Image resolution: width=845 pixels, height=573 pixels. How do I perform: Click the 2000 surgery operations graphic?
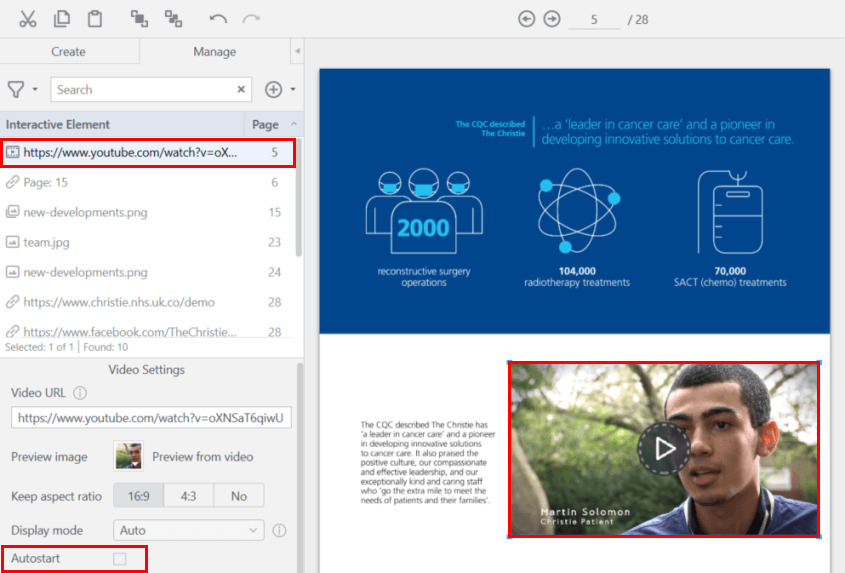pos(424,211)
